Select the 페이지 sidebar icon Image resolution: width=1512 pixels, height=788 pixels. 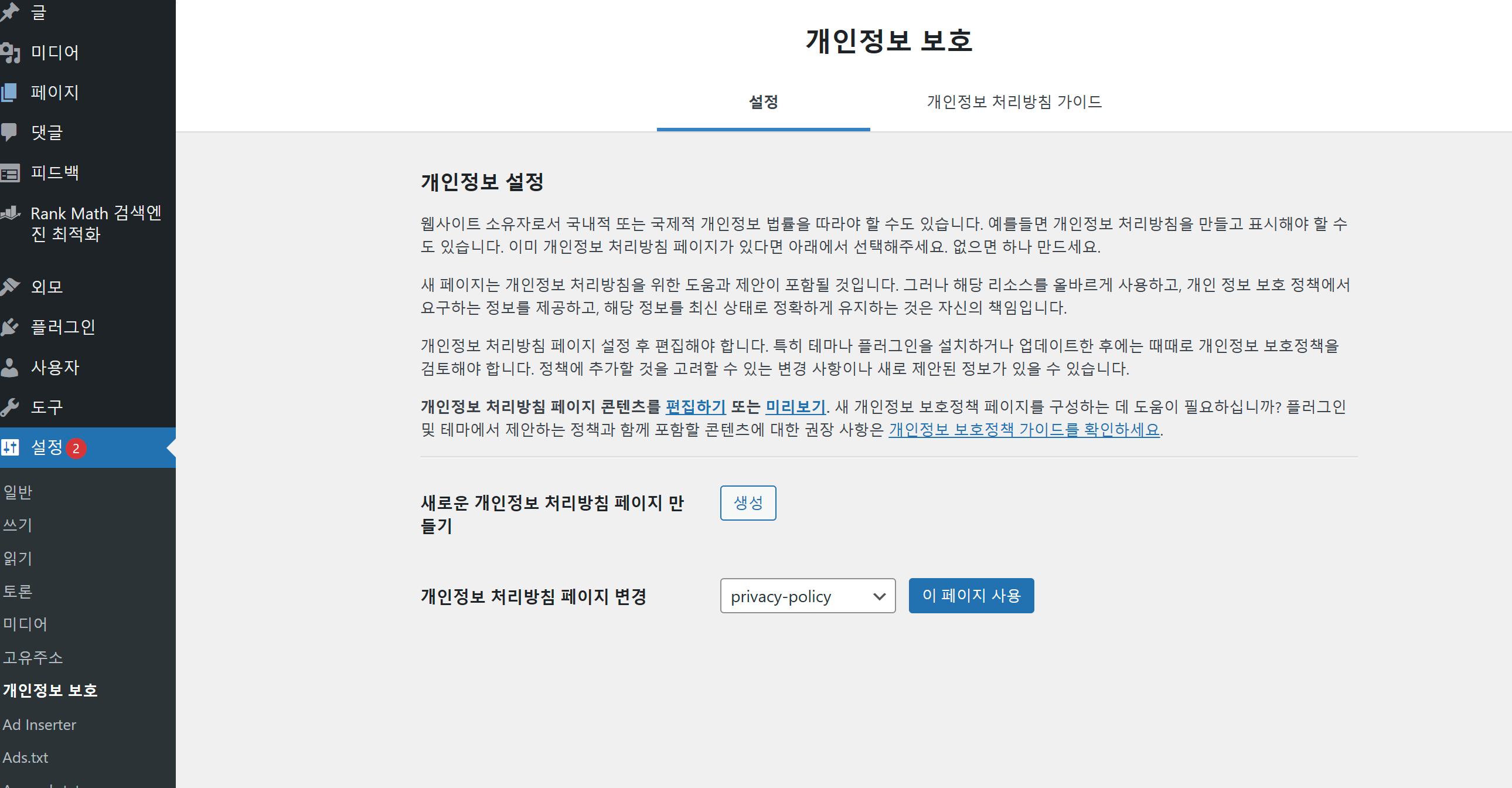tap(12, 93)
